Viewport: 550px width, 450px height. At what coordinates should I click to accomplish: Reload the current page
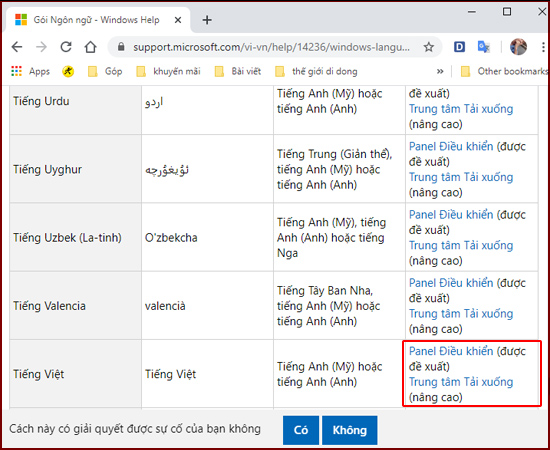66,47
